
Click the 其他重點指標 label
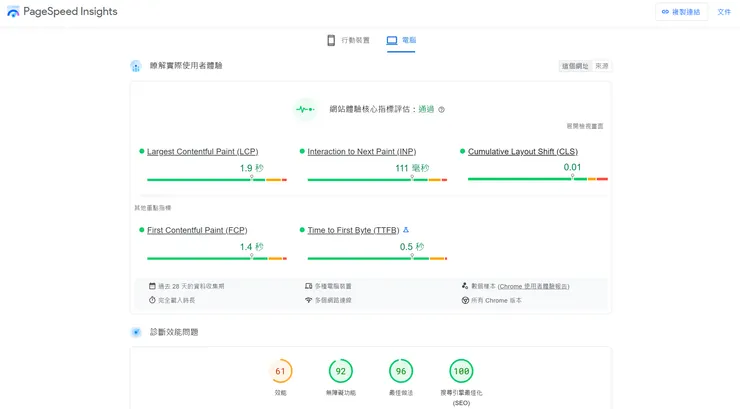(152, 208)
